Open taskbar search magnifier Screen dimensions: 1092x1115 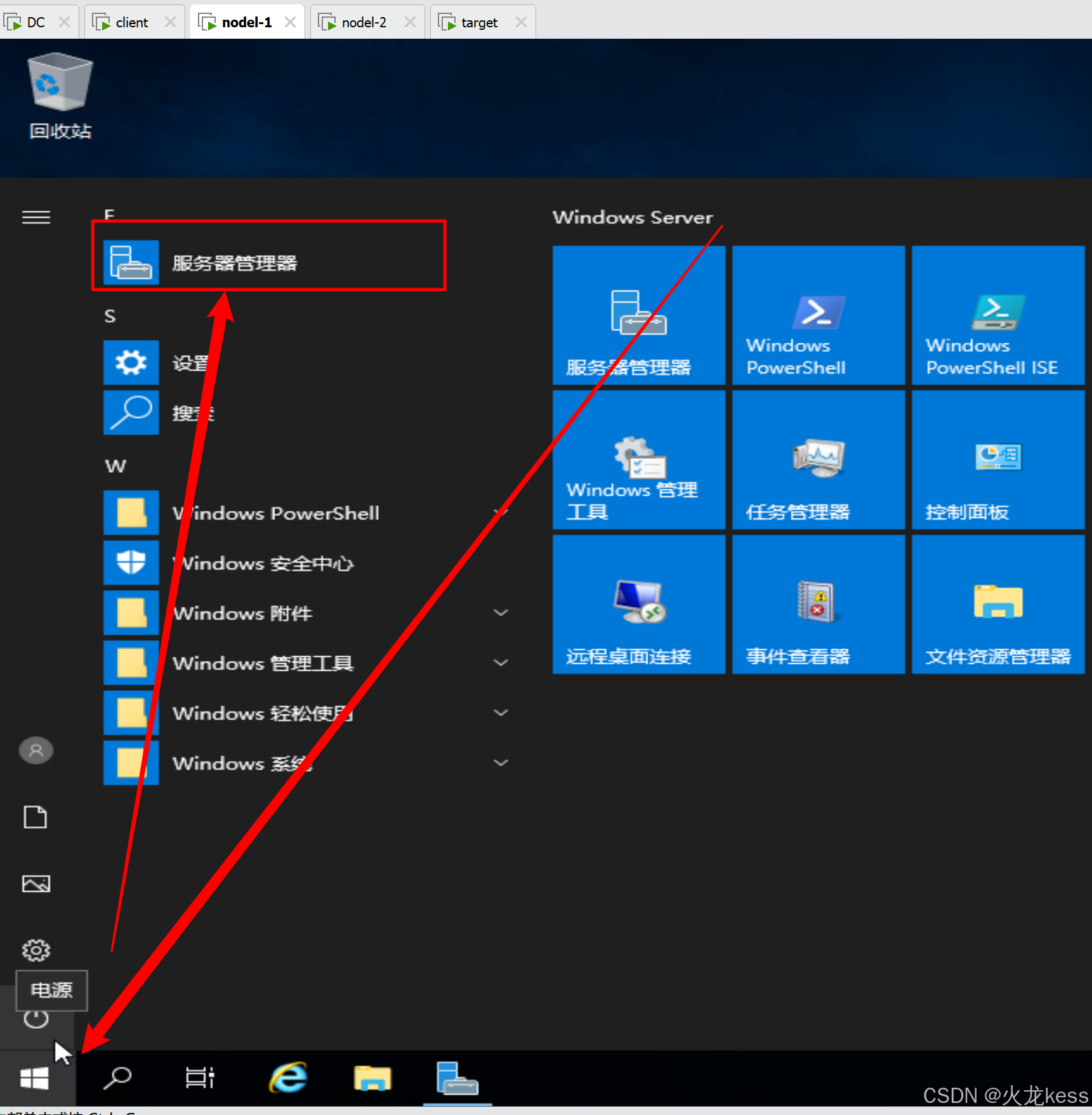point(117,1078)
